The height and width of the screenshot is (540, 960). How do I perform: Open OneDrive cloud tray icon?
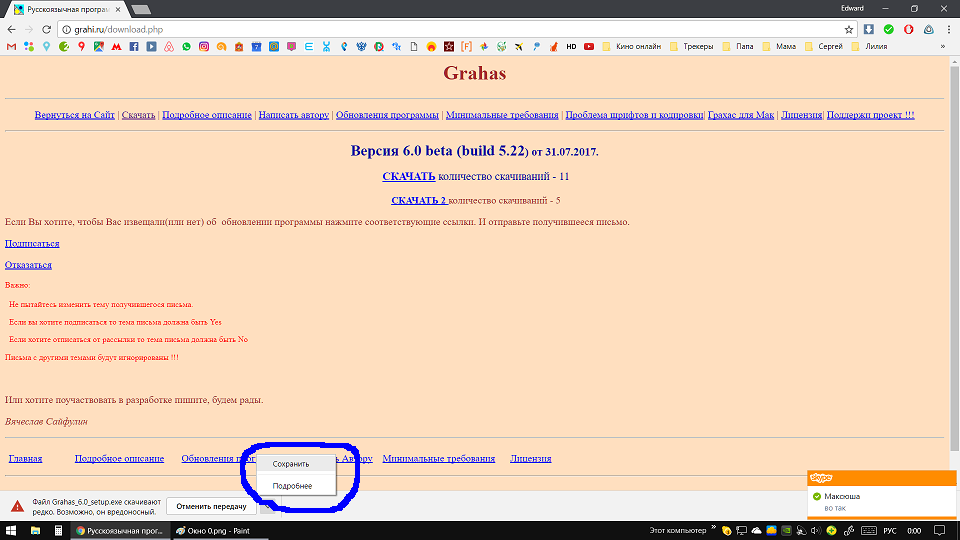(756, 531)
